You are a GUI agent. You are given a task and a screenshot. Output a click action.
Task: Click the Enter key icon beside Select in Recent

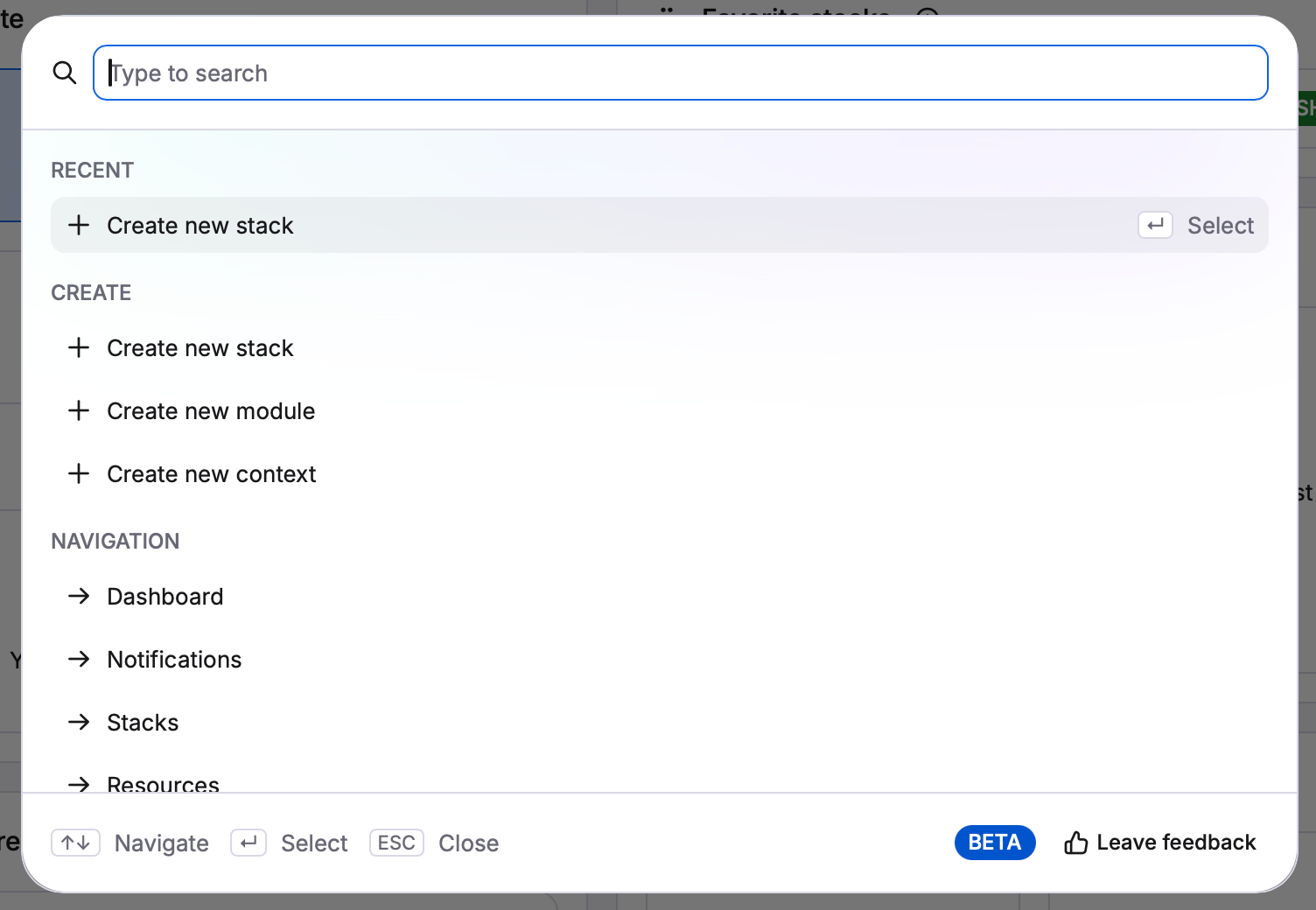point(1155,226)
